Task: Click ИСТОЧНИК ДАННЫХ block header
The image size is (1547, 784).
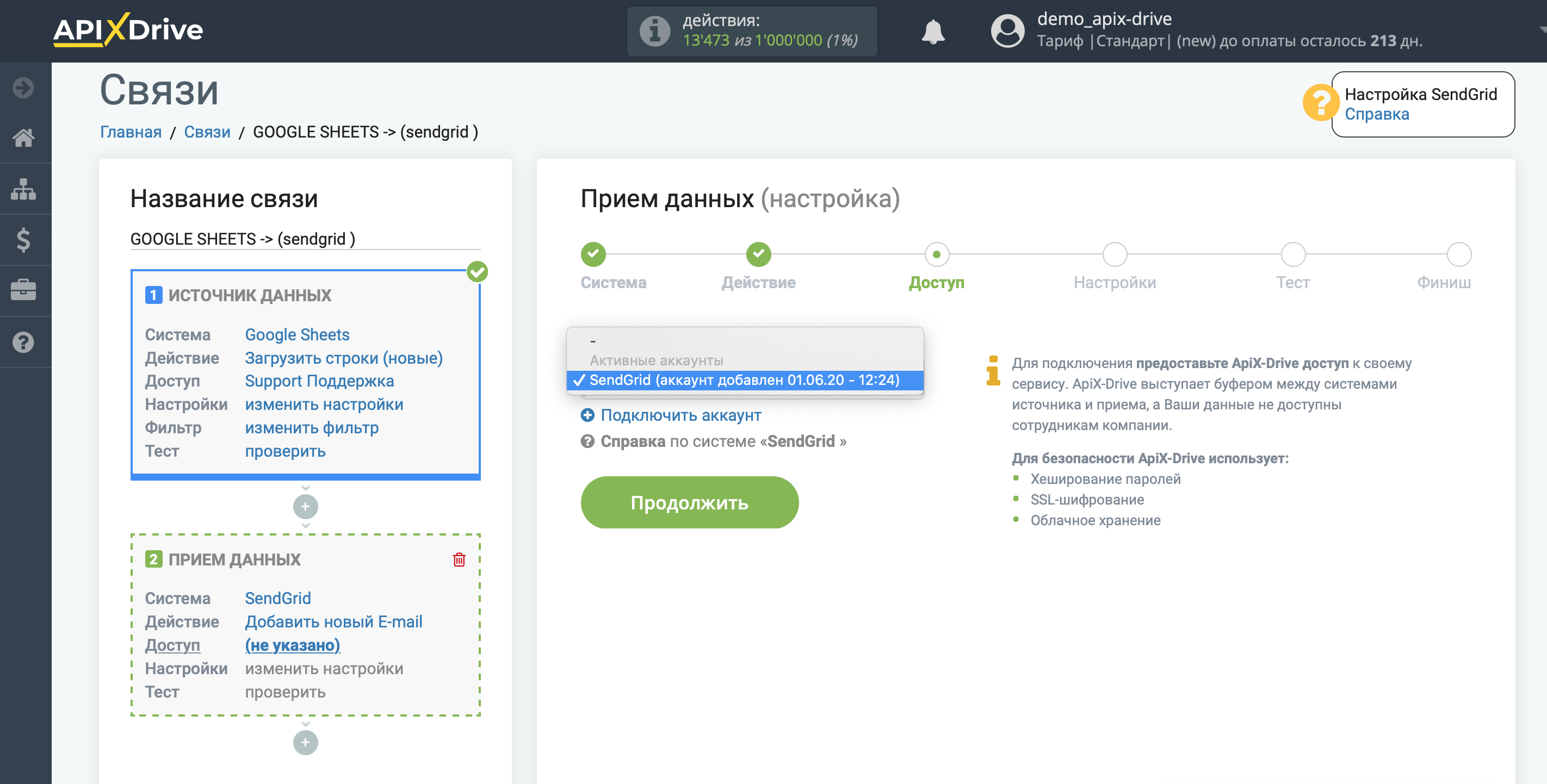Action: pos(250,295)
